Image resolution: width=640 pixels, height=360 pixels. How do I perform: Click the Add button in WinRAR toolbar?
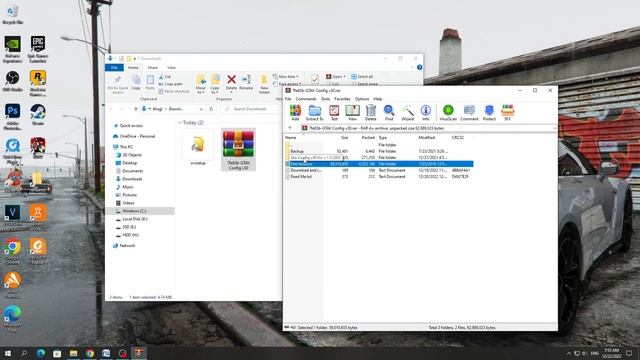point(295,112)
